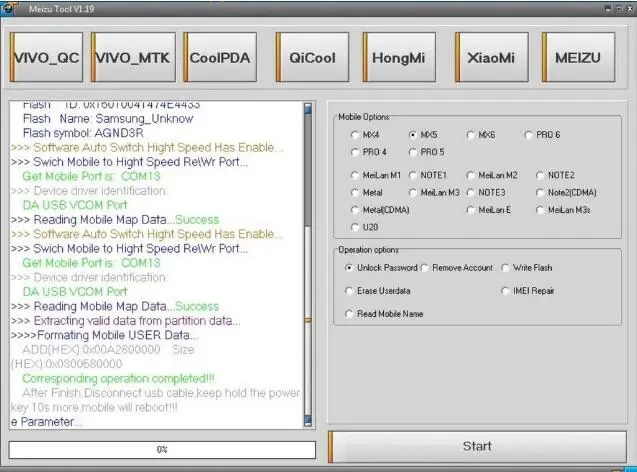Select the MeiLan M2 model
Image resolution: width=637 pixels, height=472 pixels.
tap(492, 175)
